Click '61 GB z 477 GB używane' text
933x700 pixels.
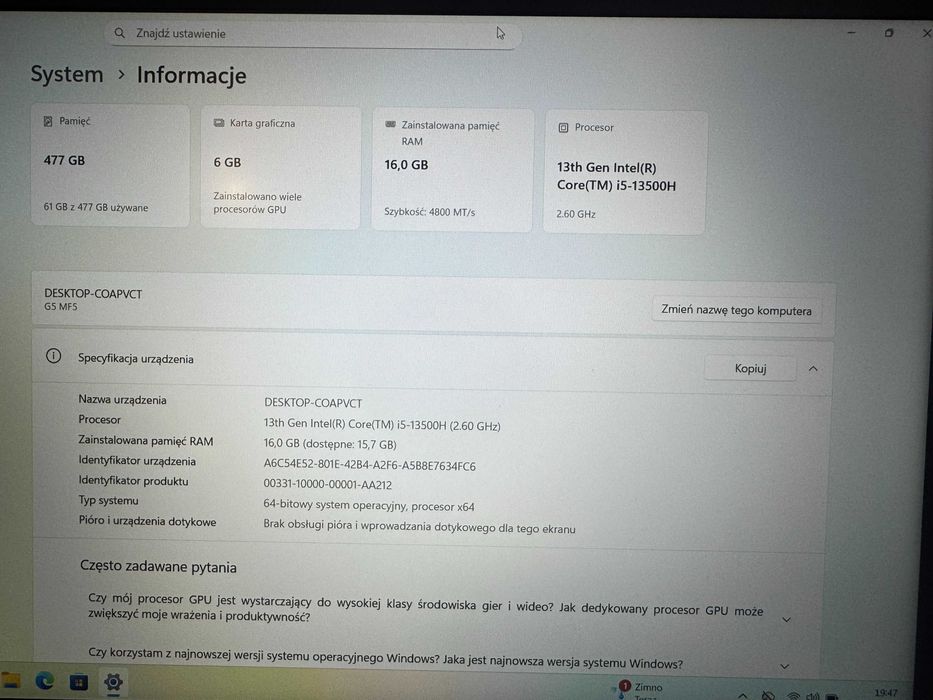96,207
